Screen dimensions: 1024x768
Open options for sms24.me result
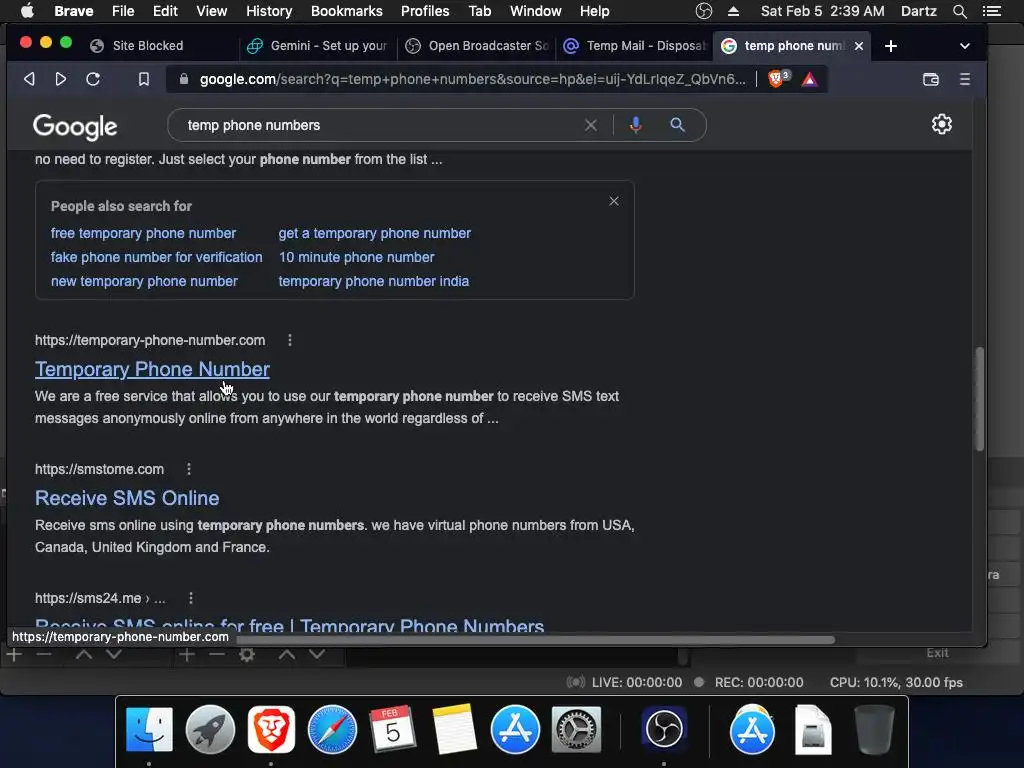pos(191,598)
